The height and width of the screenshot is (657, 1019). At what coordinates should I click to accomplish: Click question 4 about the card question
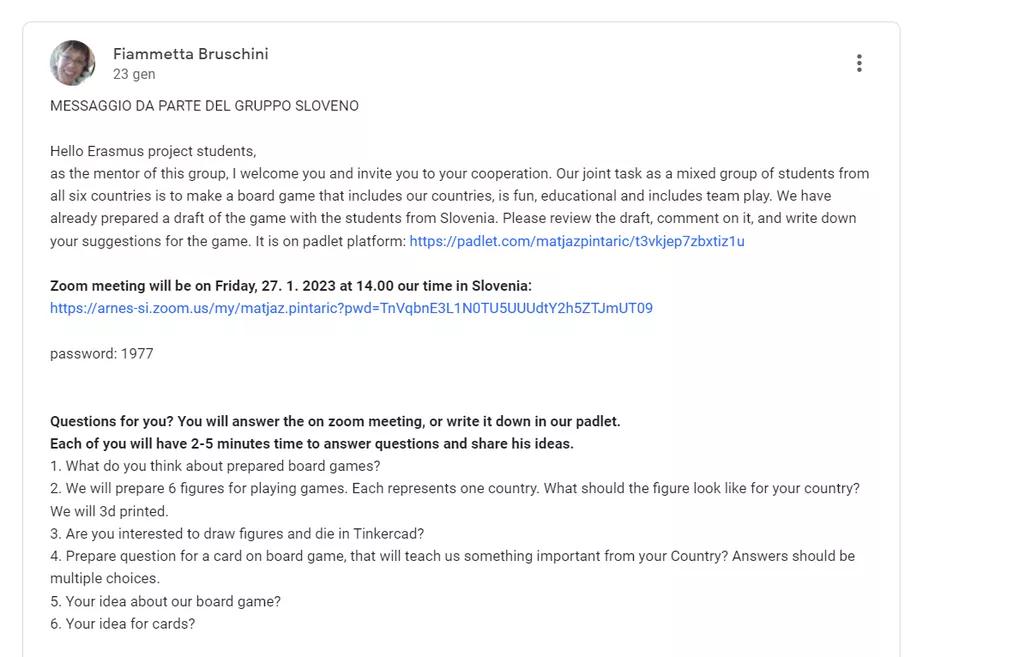coord(452,556)
